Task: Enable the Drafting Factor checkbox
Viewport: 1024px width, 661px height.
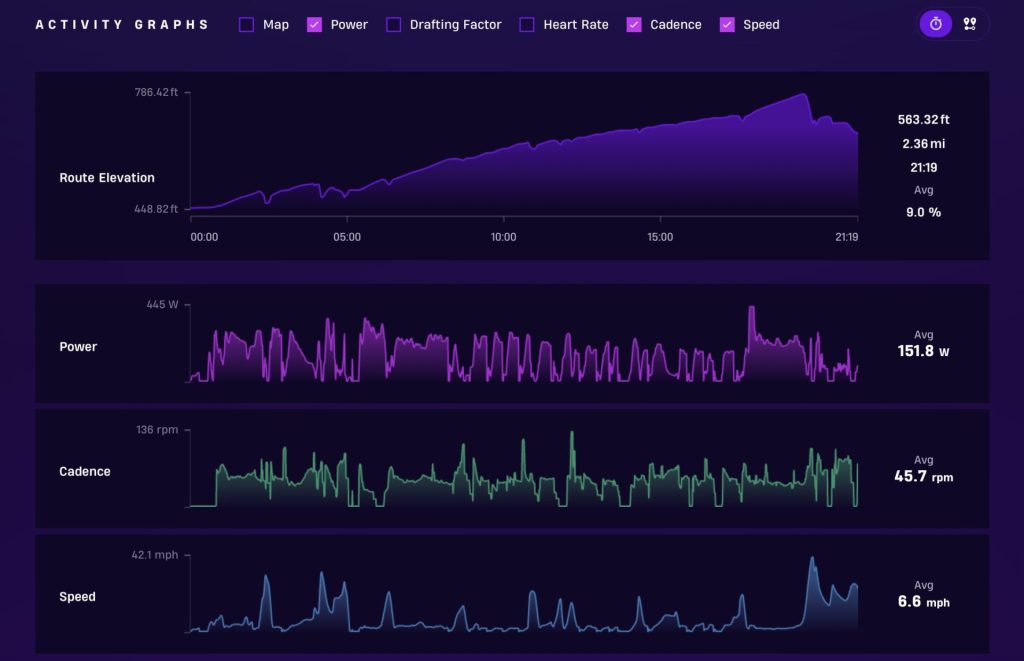Action: (393, 25)
